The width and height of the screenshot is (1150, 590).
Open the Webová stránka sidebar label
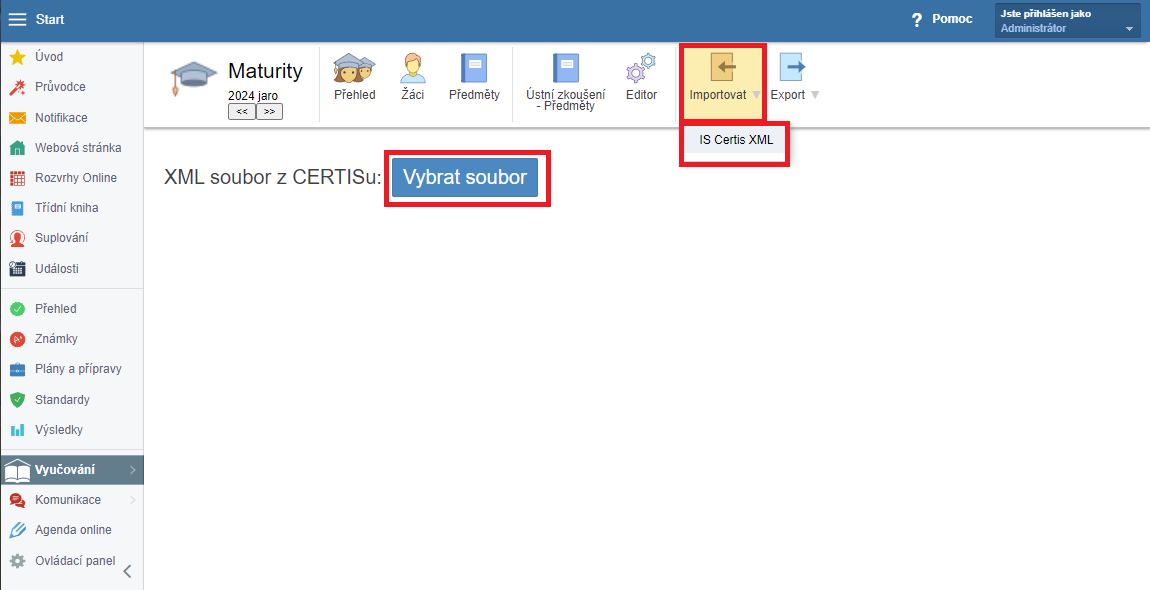click(x=78, y=148)
